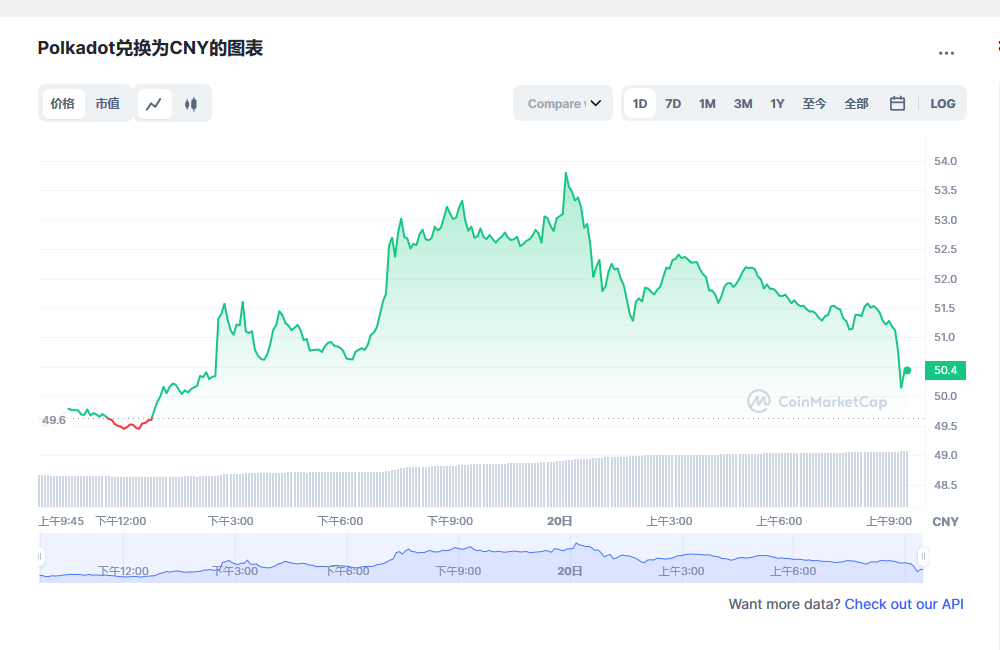
Task: Click the 49.5 y-axis value
Action: pos(945,426)
